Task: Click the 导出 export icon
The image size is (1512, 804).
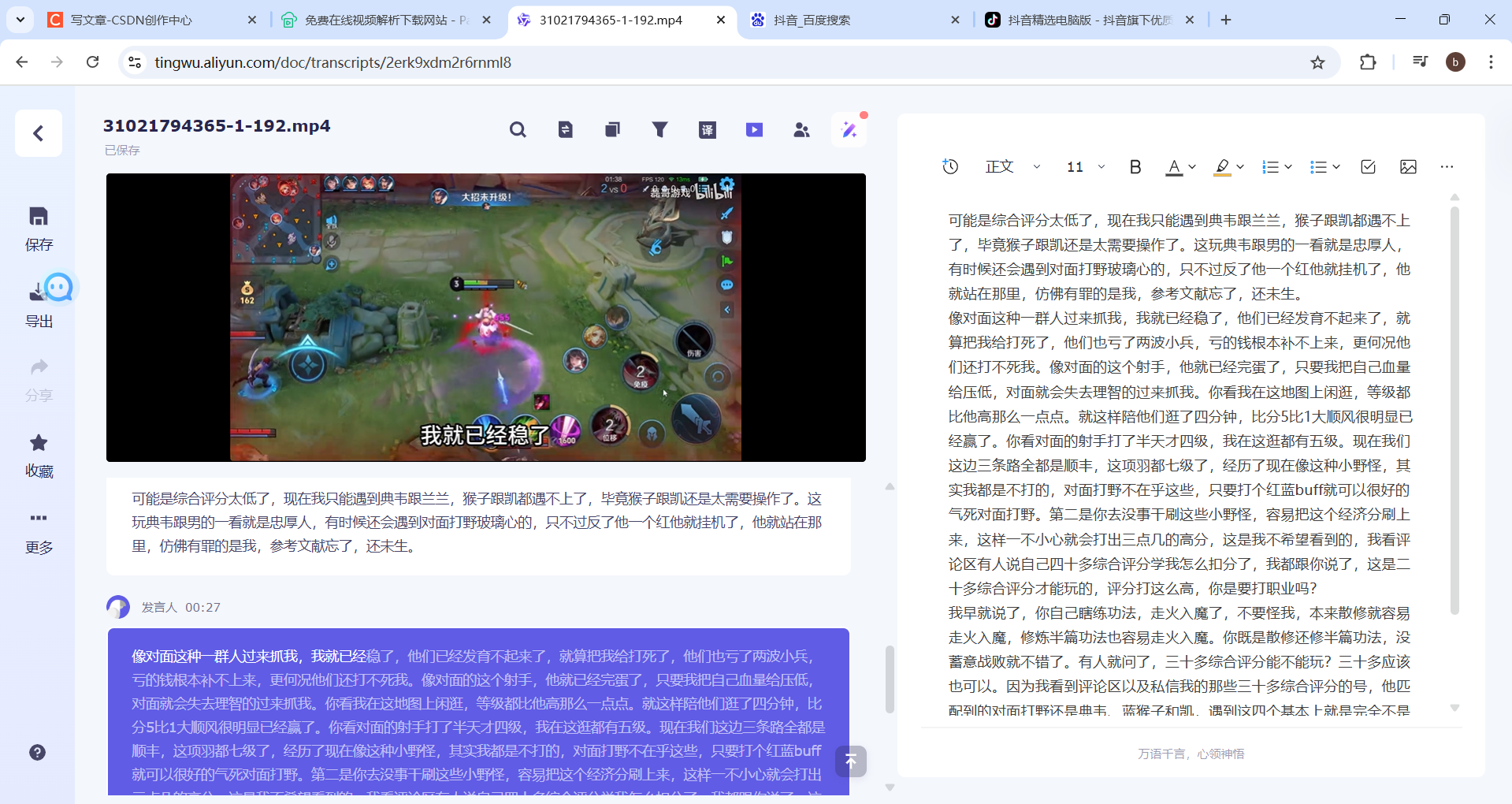Action: click(x=37, y=292)
